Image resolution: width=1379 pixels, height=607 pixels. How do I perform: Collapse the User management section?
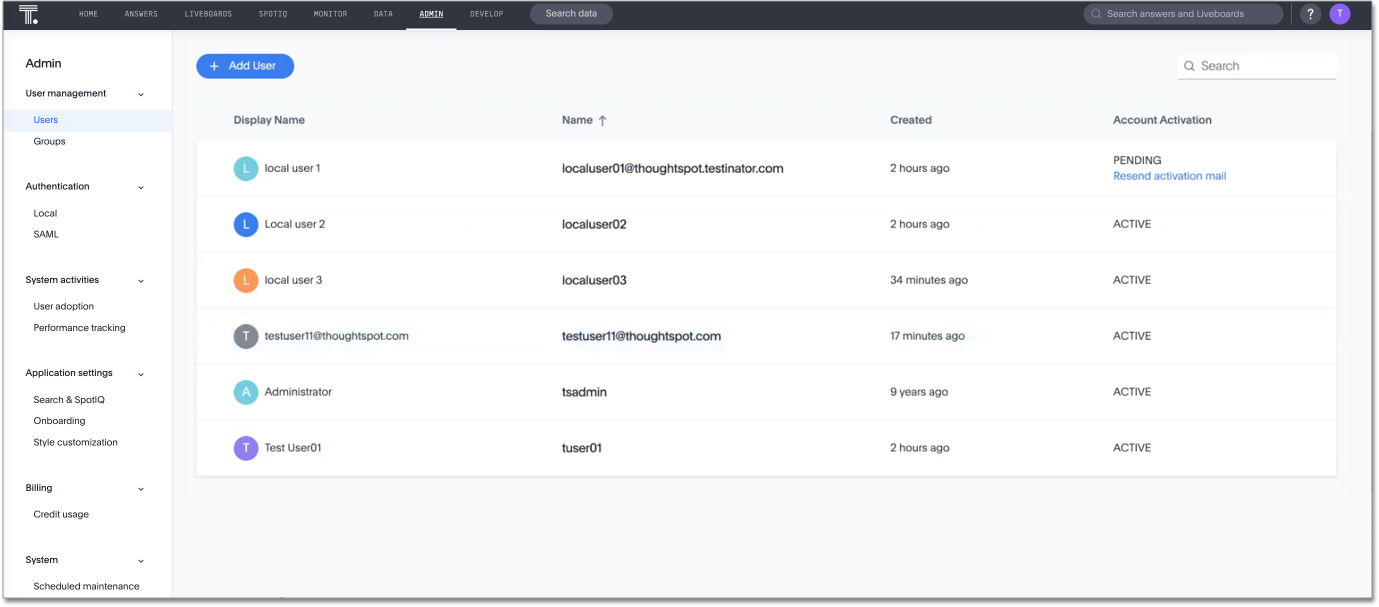click(141, 93)
